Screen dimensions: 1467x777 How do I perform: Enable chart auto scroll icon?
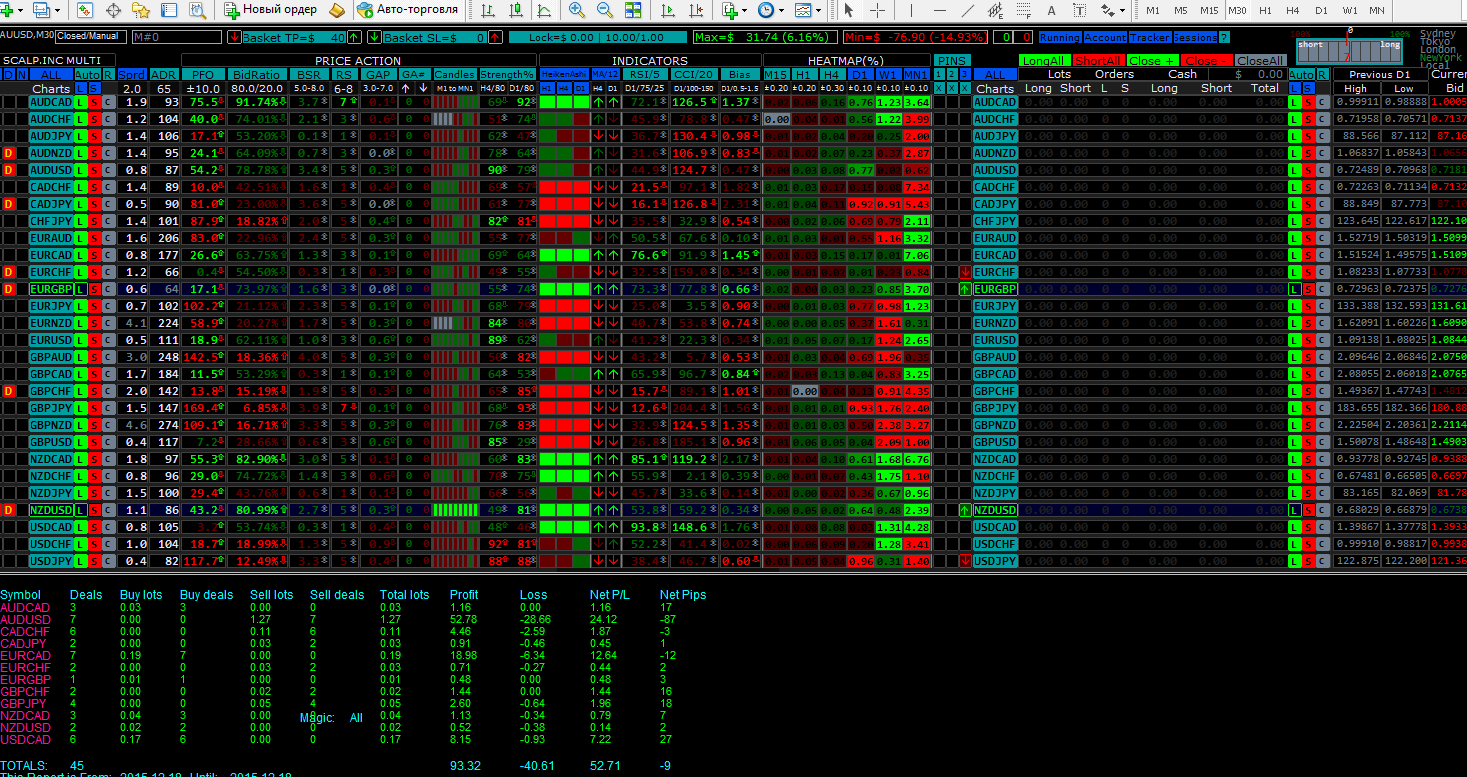(x=667, y=10)
